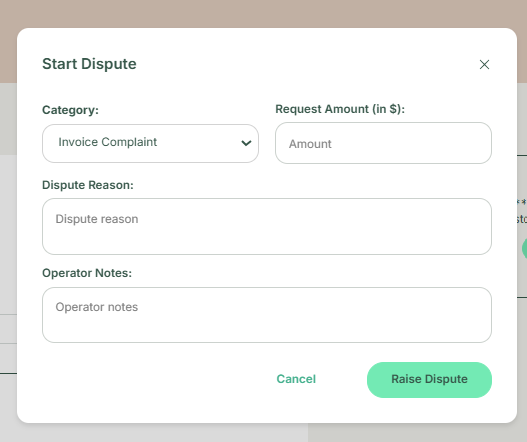Click the Dispute Reason: label
The image size is (527, 442).
point(88,185)
